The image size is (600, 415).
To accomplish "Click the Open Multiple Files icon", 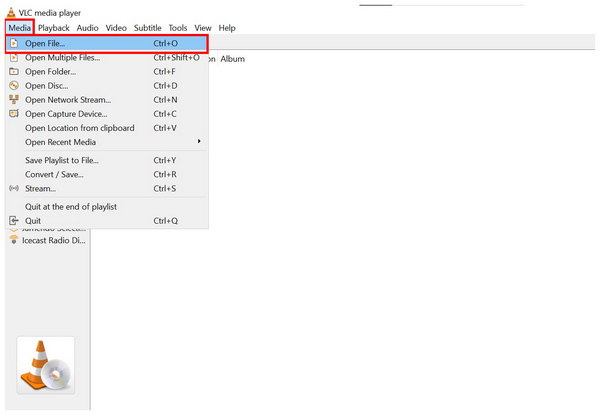I will pos(14,57).
